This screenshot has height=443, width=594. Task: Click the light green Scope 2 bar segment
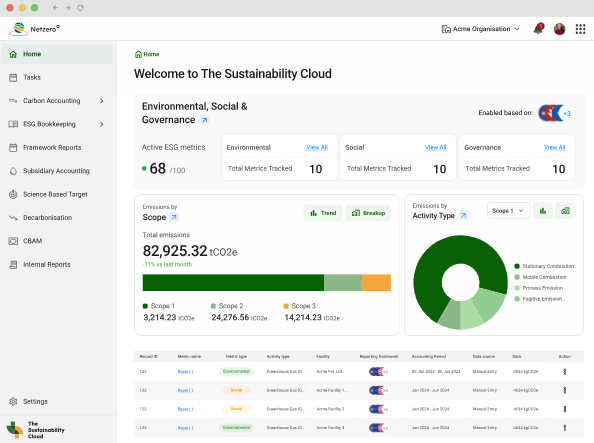pyautogui.click(x=343, y=283)
